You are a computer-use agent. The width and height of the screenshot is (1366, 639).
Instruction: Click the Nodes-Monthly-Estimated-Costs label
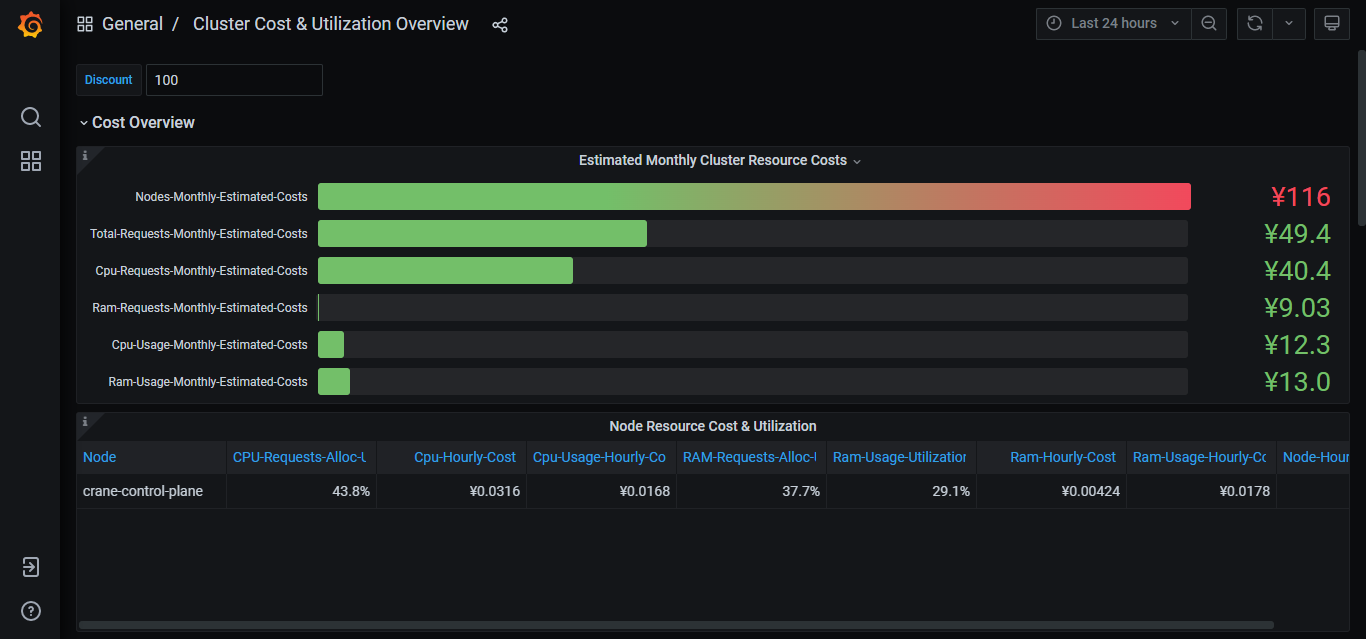pyautogui.click(x=221, y=197)
